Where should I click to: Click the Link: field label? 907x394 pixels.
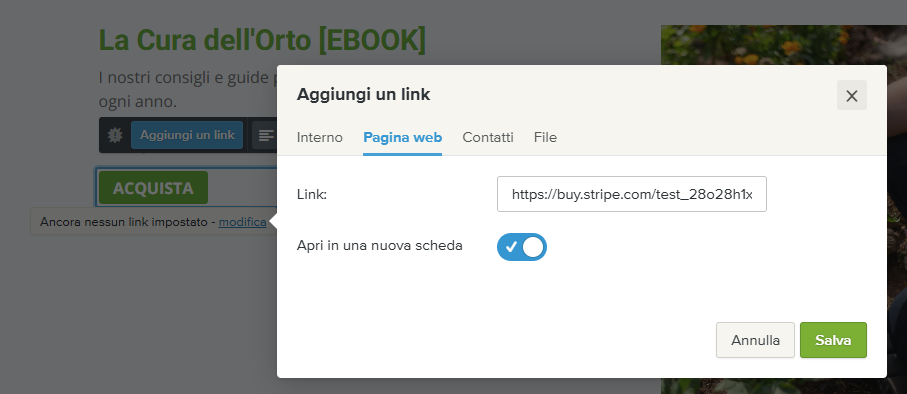tap(312, 195)
